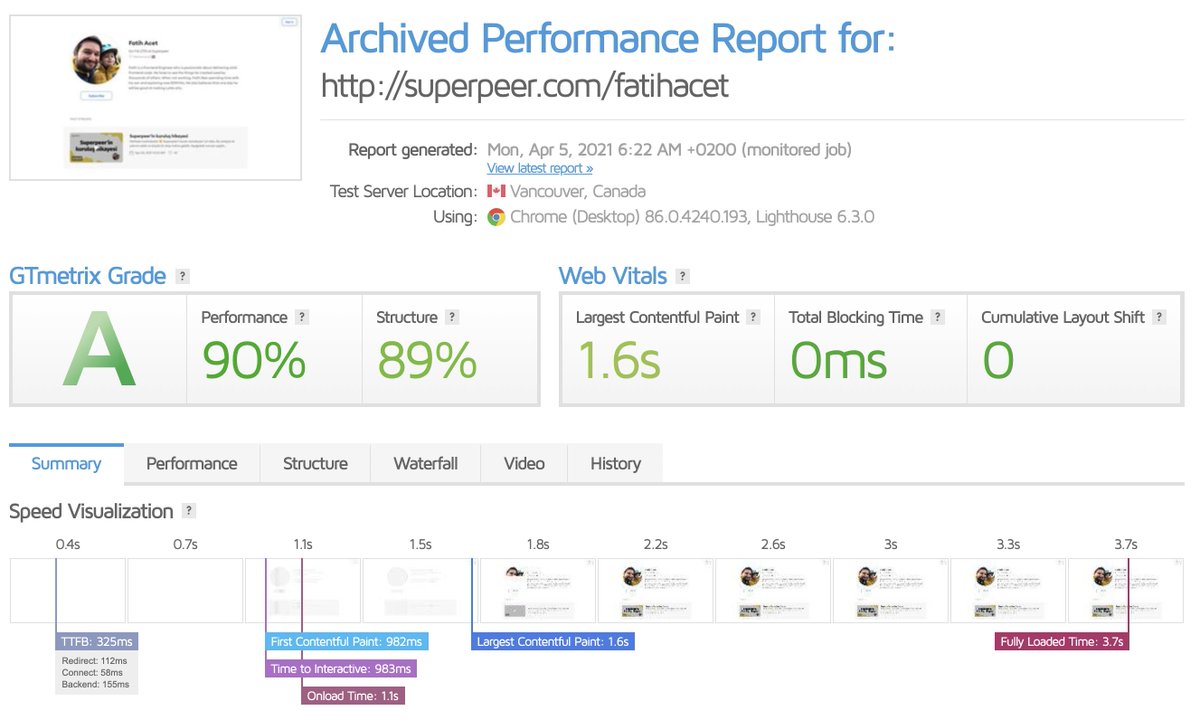
Task: Click Time to Interactive: 983ms marker
Action: coord(341,668)
